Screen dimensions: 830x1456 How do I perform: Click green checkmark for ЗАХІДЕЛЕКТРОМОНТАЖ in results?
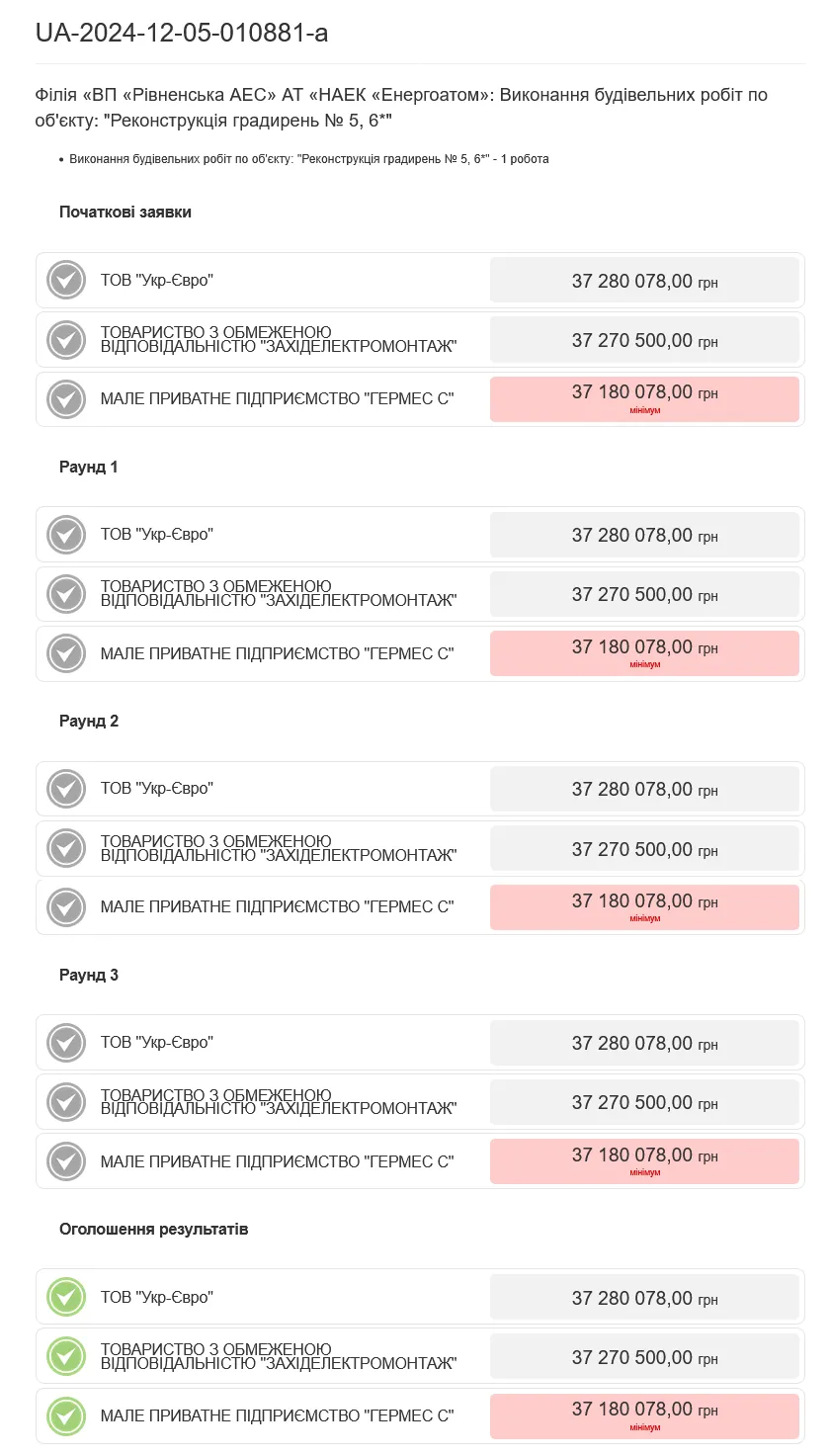[66, 1357]
